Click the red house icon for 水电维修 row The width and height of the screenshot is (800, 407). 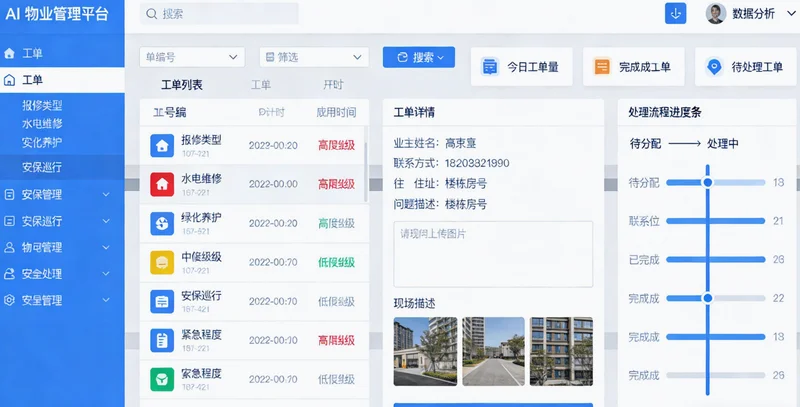[162, 184]
